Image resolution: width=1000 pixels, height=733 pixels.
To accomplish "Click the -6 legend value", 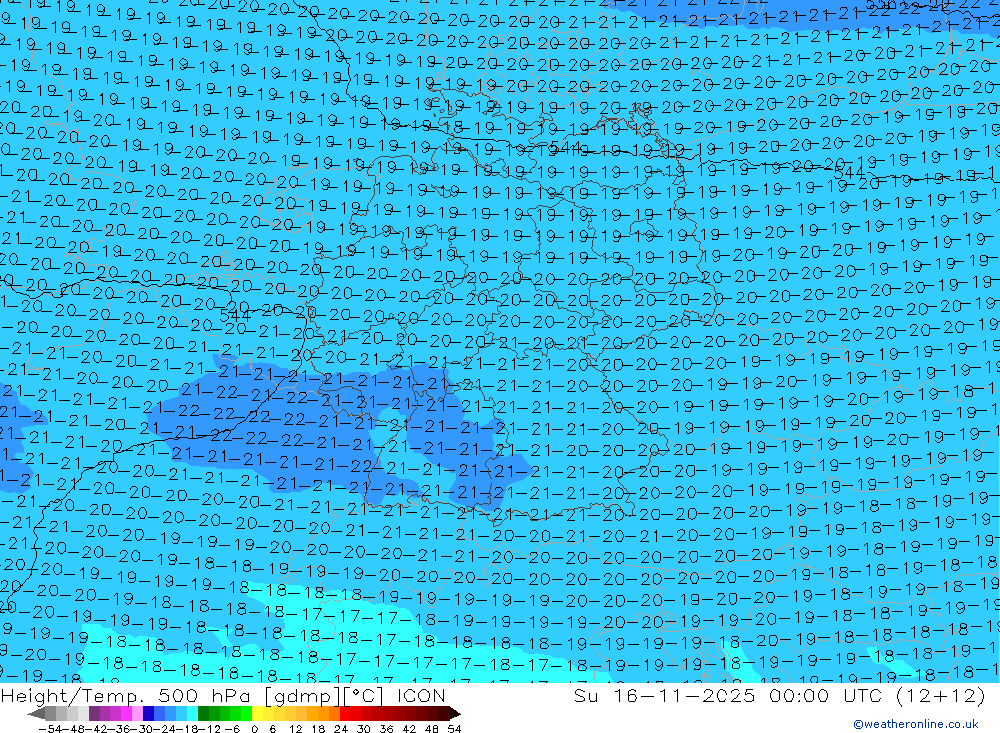I will tap(232, 729).
